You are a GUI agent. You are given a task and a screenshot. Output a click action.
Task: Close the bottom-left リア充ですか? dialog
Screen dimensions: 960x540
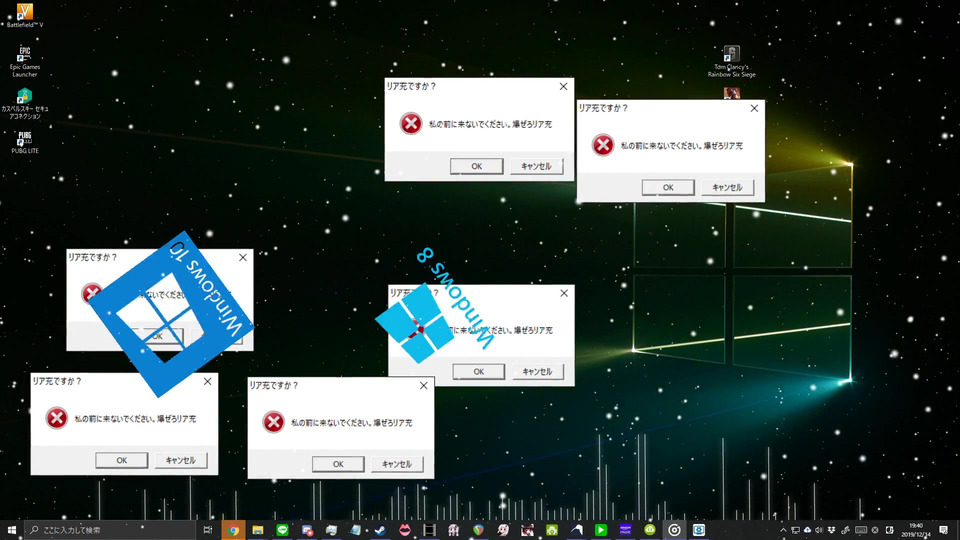click(208, 381)
